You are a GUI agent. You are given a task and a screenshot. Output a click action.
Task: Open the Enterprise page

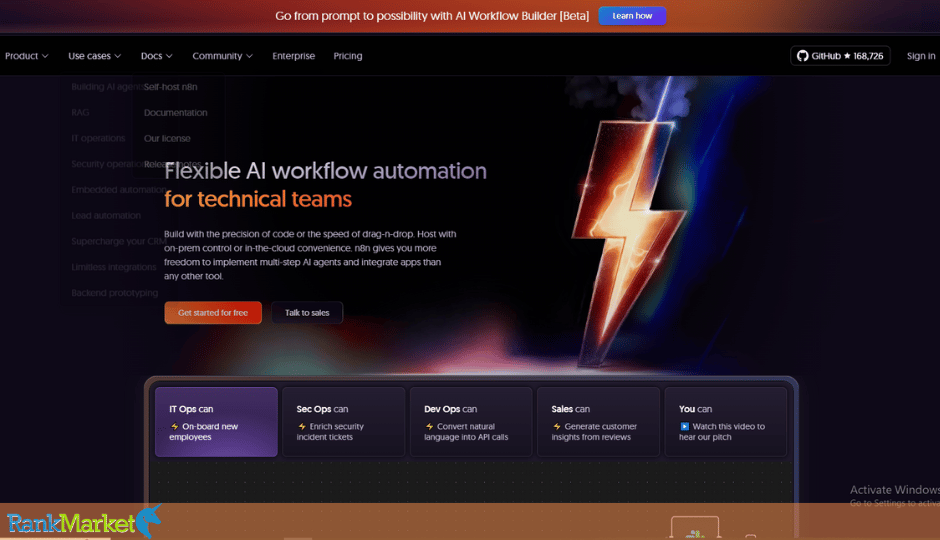tap(293, 56)
